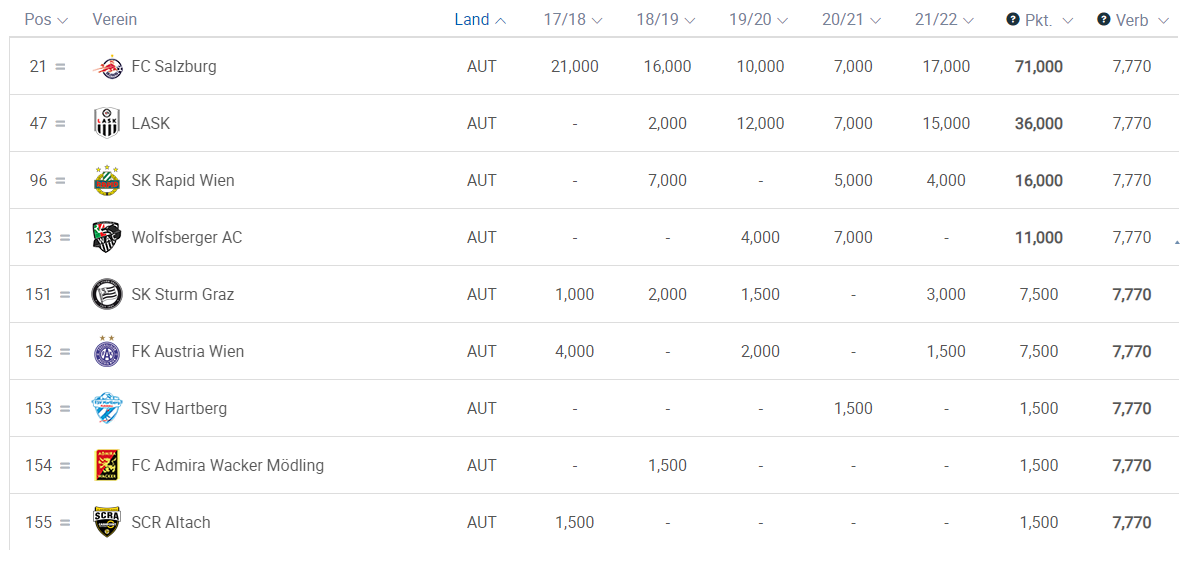Click the LASK club logo
Image resolution: width=1182 pixels, height=561 pixels.
pos(106,123)
